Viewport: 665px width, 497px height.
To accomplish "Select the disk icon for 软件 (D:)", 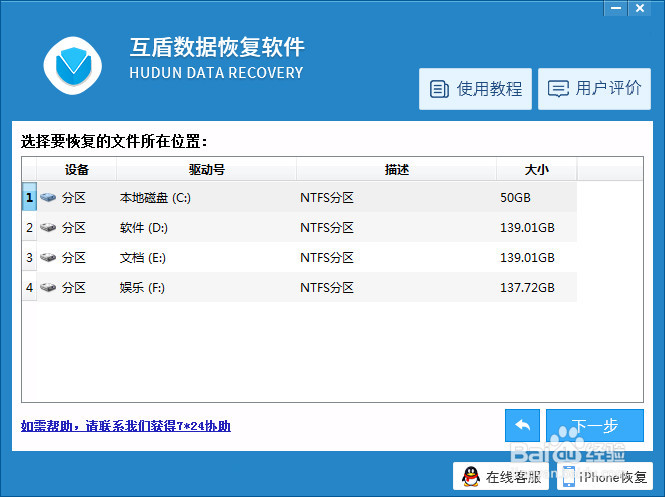I will pos(48,227).
